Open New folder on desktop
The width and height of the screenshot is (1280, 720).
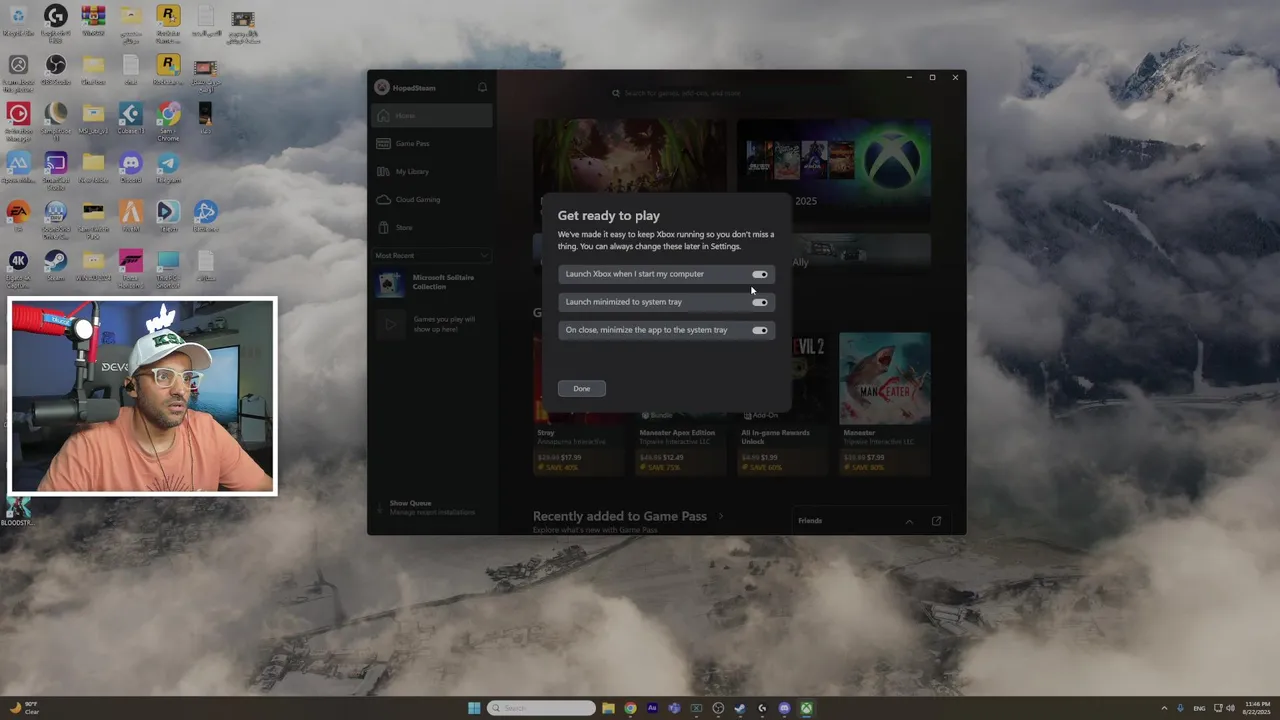[x=93, y=167]
